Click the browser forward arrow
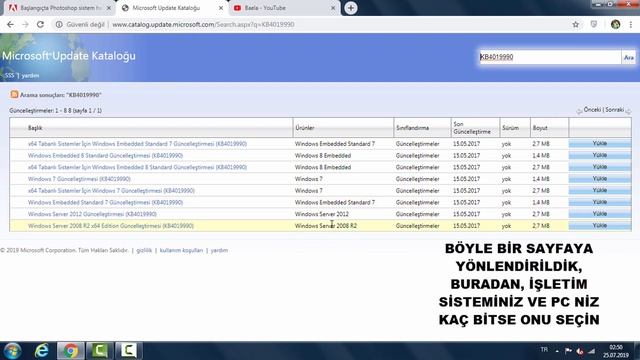640x360 pixels. click(25, 24)
